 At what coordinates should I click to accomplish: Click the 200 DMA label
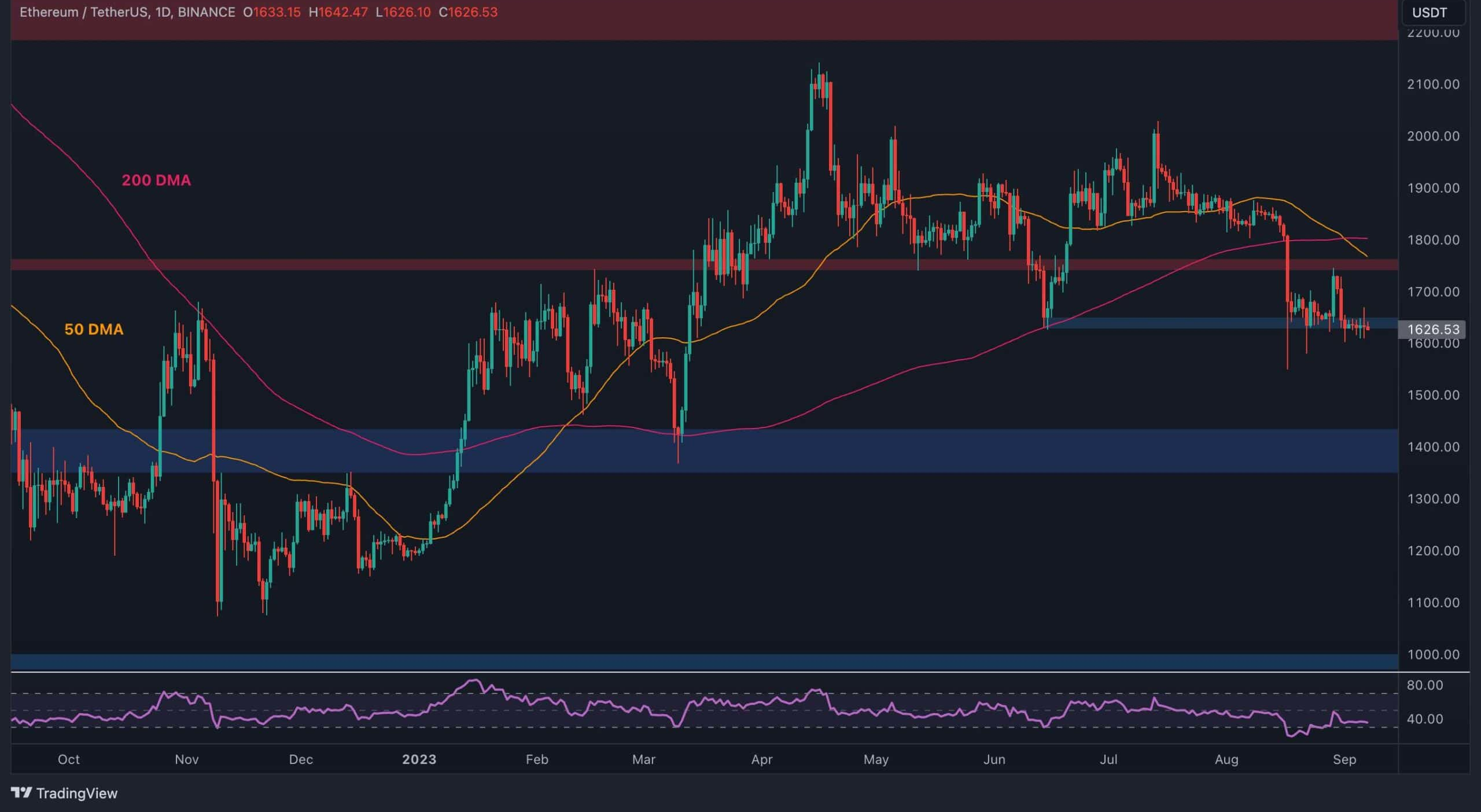156,180
